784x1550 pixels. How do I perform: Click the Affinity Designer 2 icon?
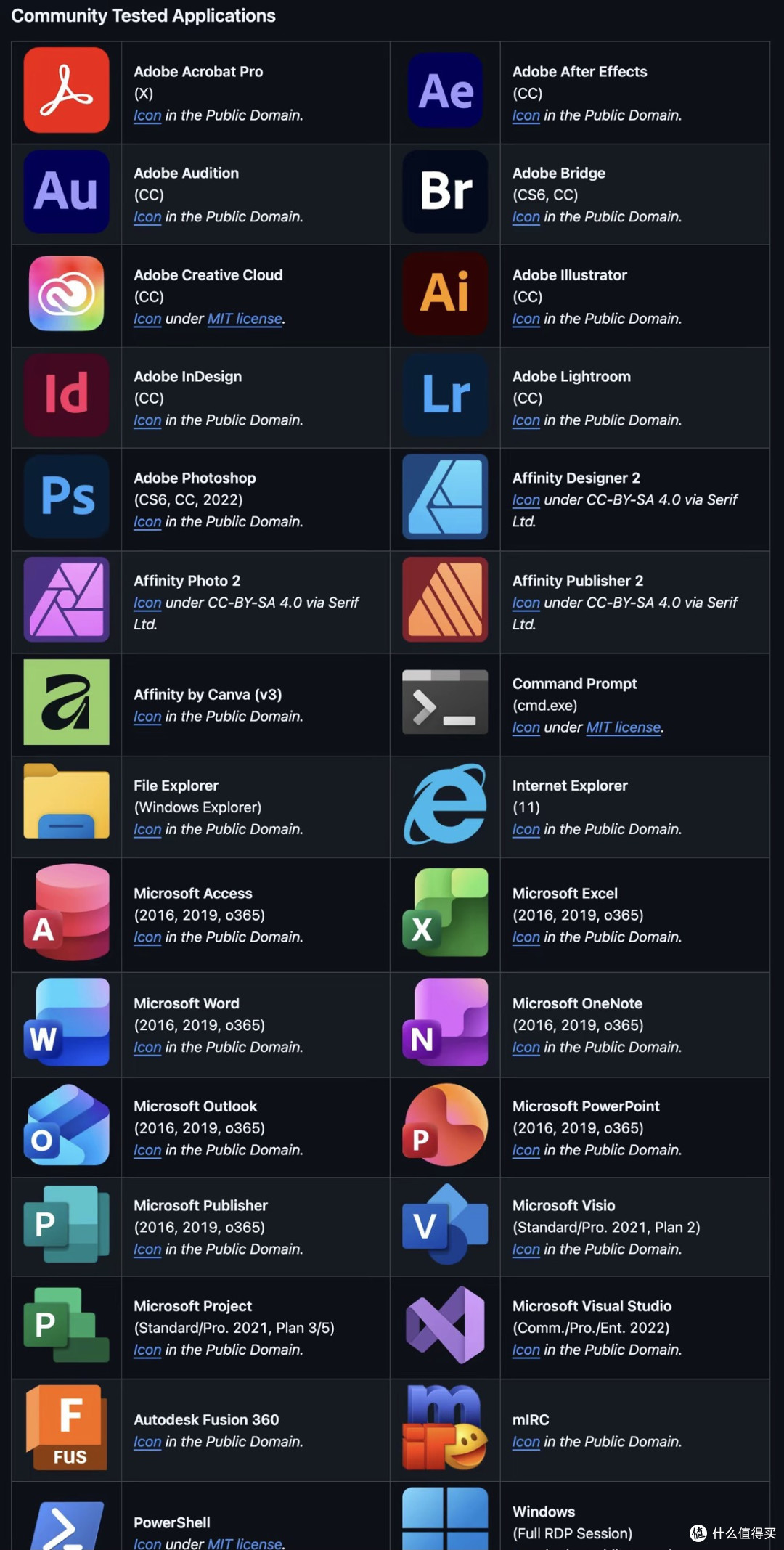coord(445,497)
